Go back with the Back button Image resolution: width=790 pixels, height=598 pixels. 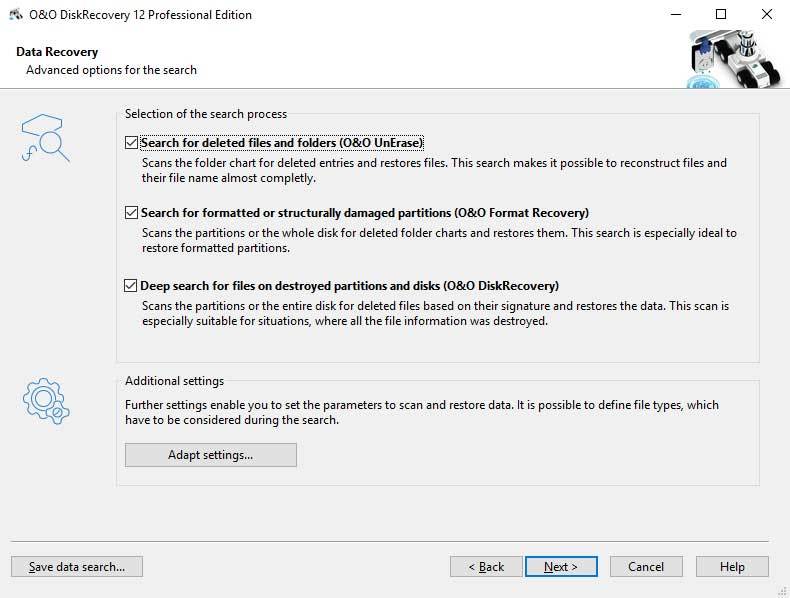pos(486,567)
